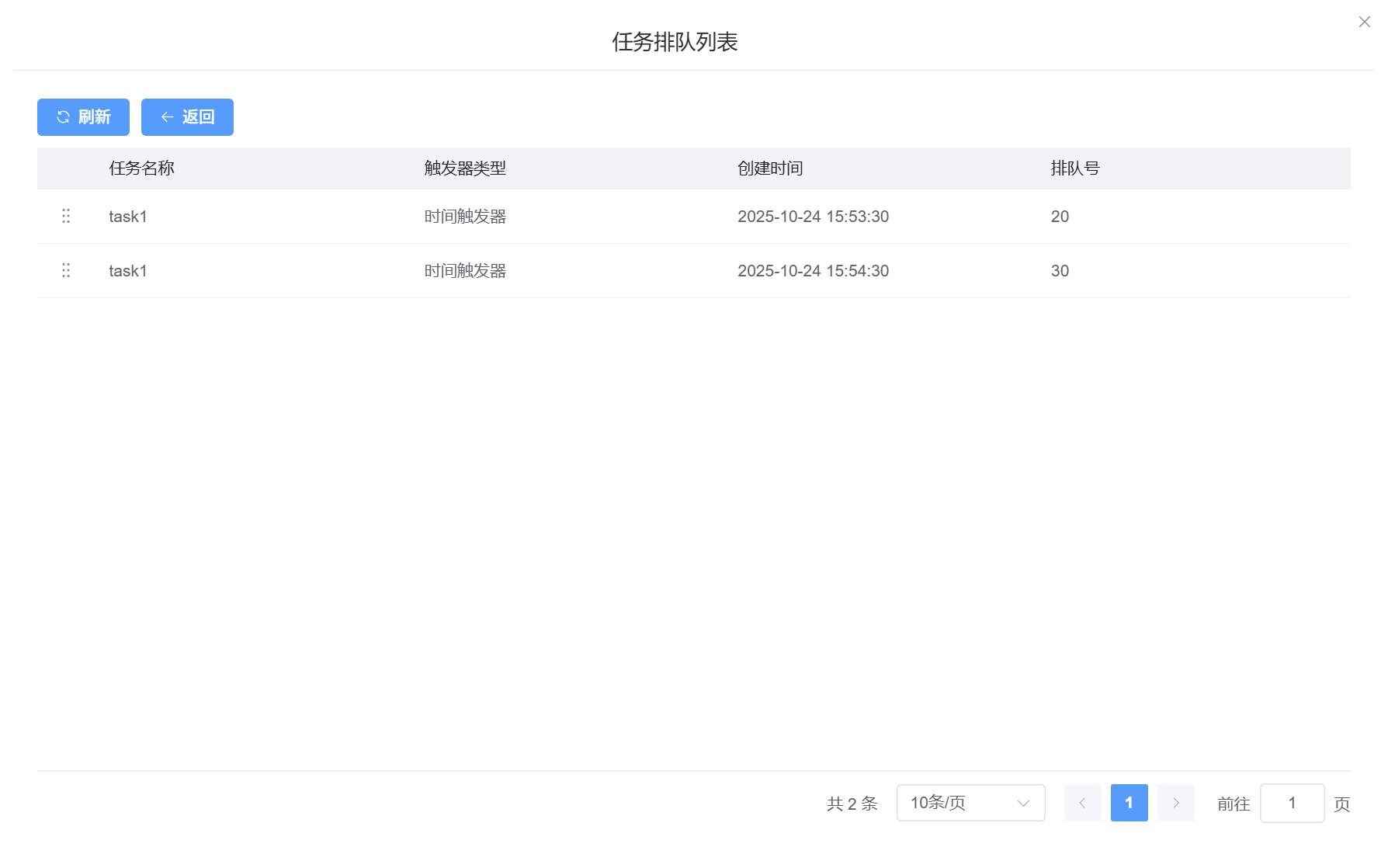1388x868 pixels.
Task: Select task1 name in the 15:54:30 row
Action: click(x=128, y=271)
